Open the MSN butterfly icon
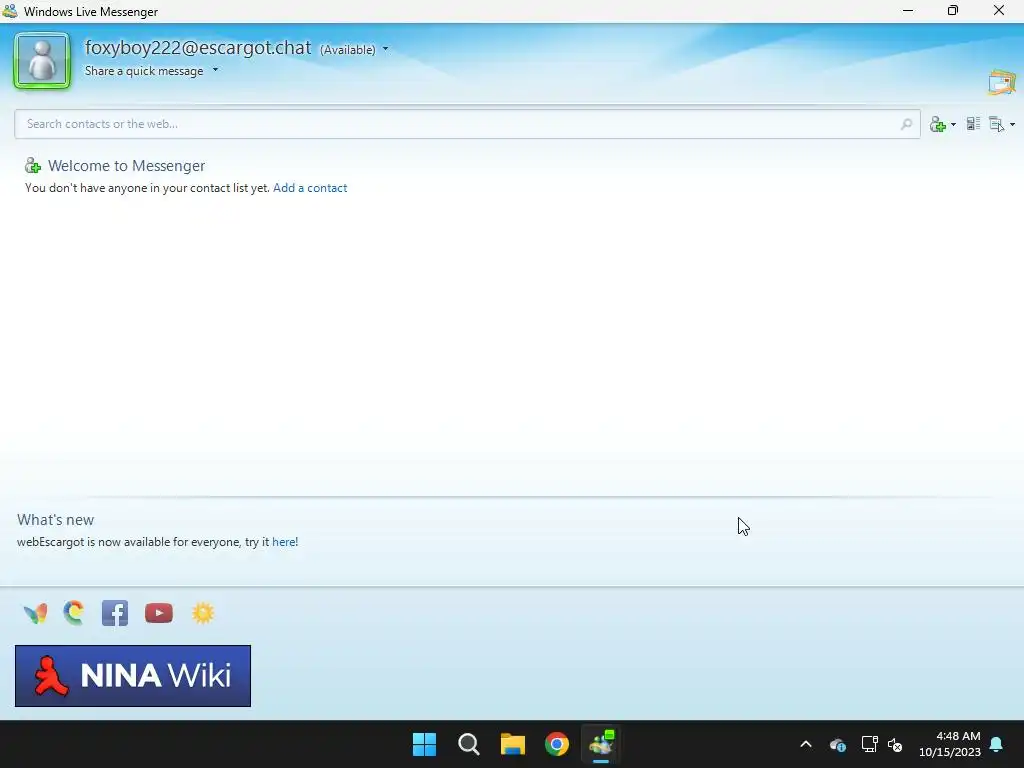The image size is (1024, 768). point(35,613)
